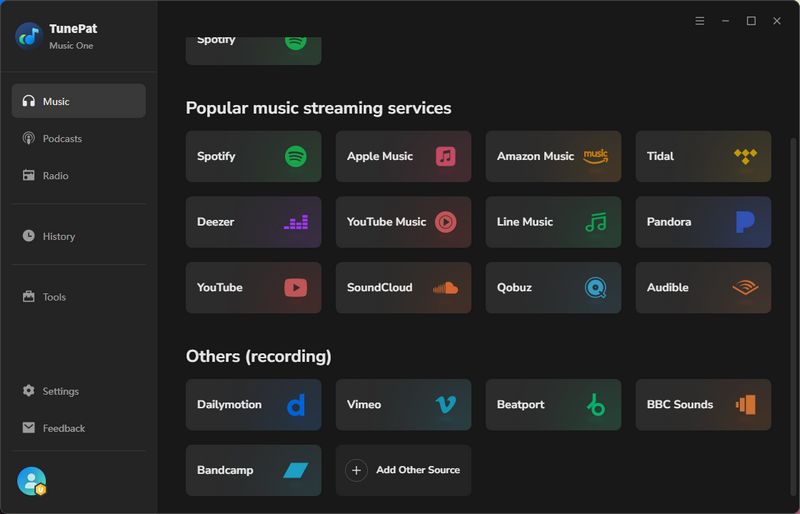Screen dimensions: 800x514
Task: Click the Amazon Music logo icon
Action: pos(595,156)
